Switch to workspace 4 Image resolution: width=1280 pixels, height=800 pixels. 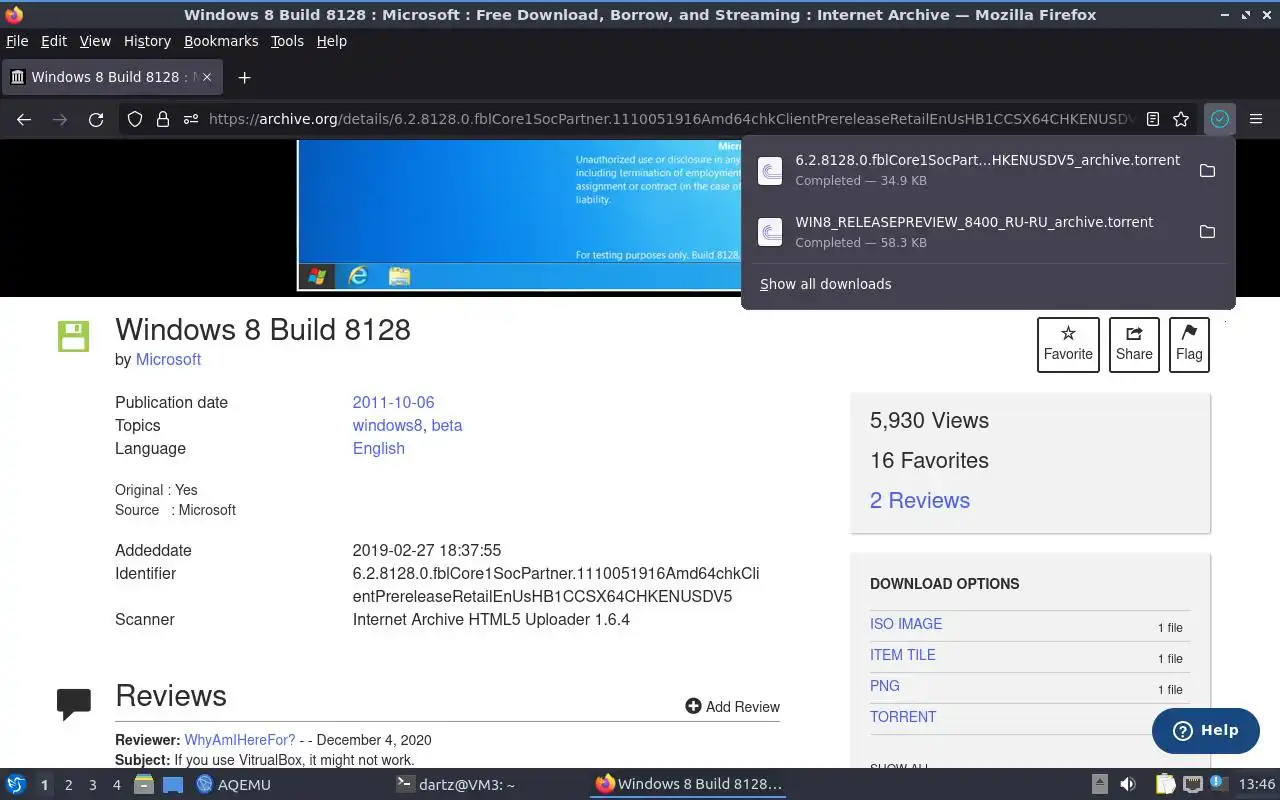[x=116, y=785]
